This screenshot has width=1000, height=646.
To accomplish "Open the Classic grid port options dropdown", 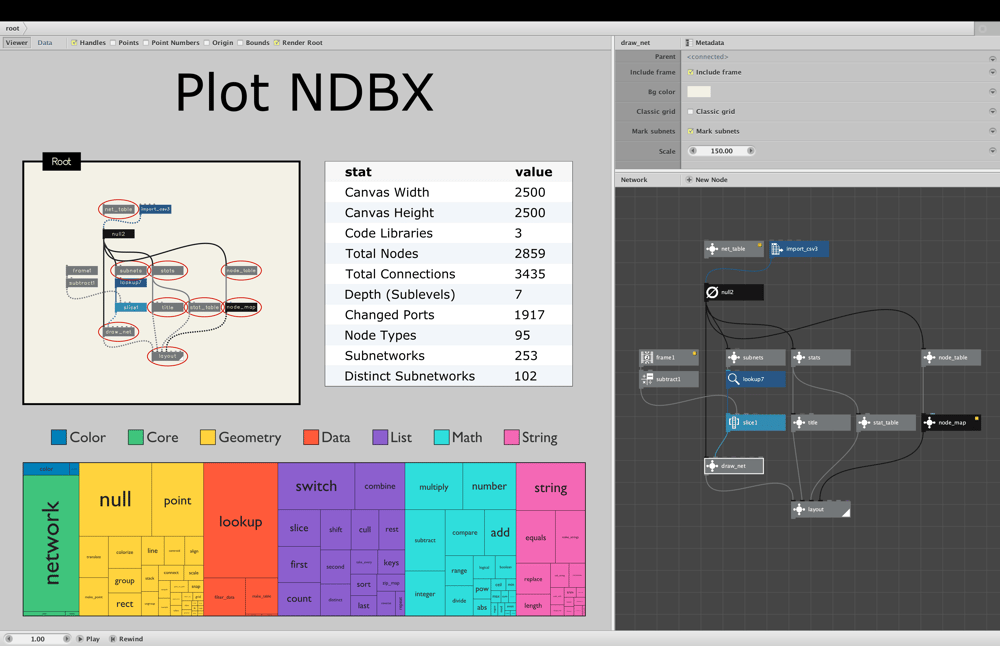I will click(992, 112).
